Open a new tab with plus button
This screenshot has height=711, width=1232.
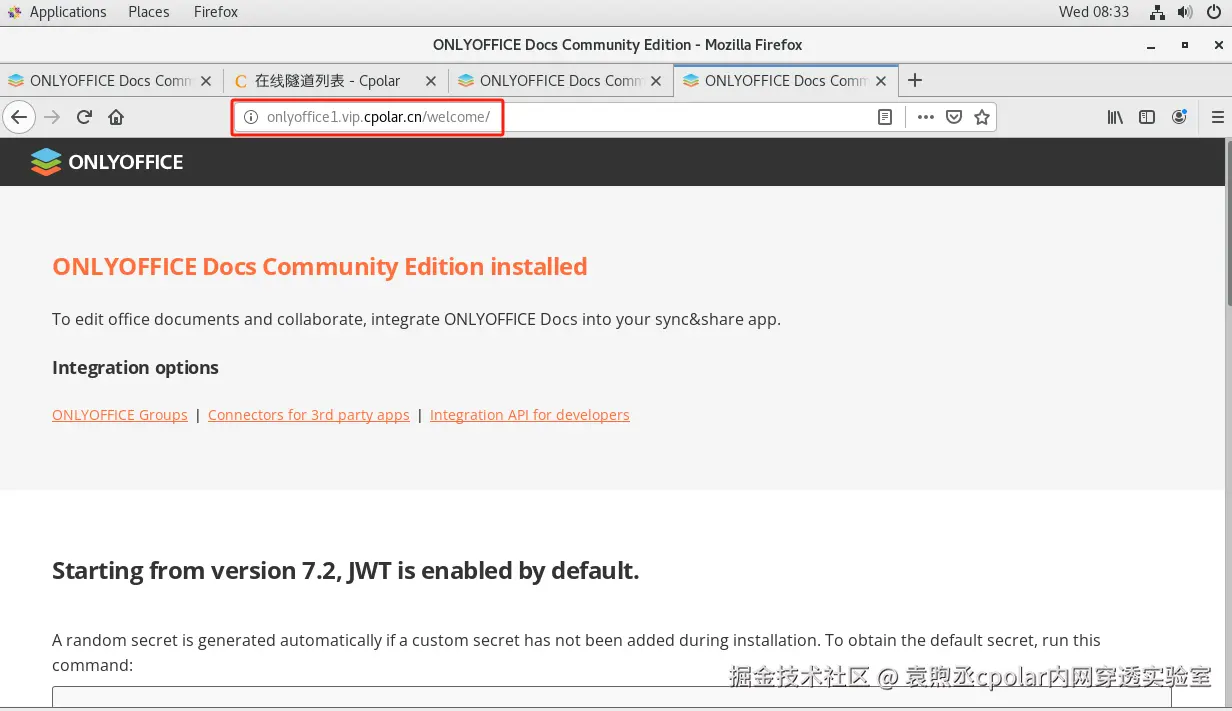pyautogui.click(x=915, y=80)
